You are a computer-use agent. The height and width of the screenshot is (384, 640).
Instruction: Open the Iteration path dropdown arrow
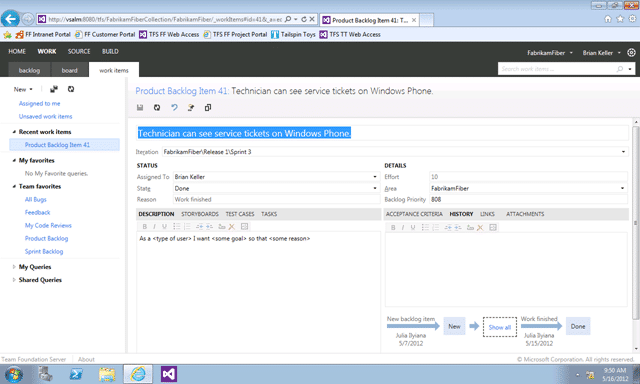(x=623, y=152)
